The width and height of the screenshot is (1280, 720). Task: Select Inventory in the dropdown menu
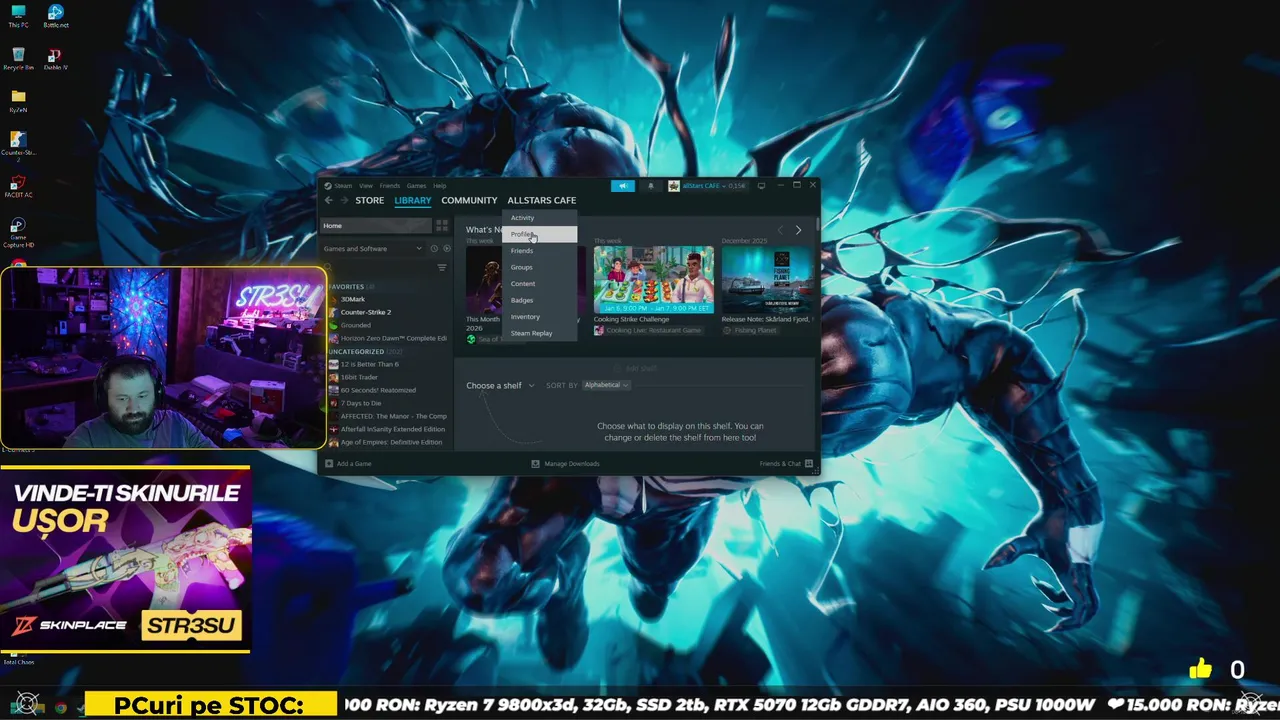[540, 317]
